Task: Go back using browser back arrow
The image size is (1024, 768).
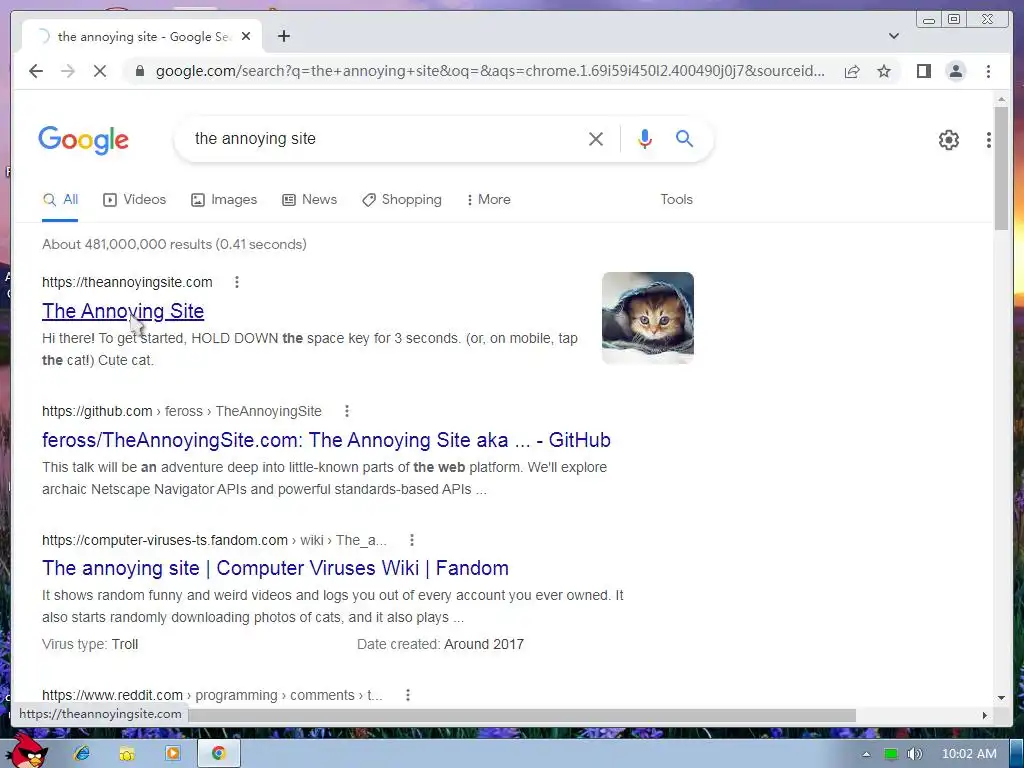Action: (x=36, y=71)
